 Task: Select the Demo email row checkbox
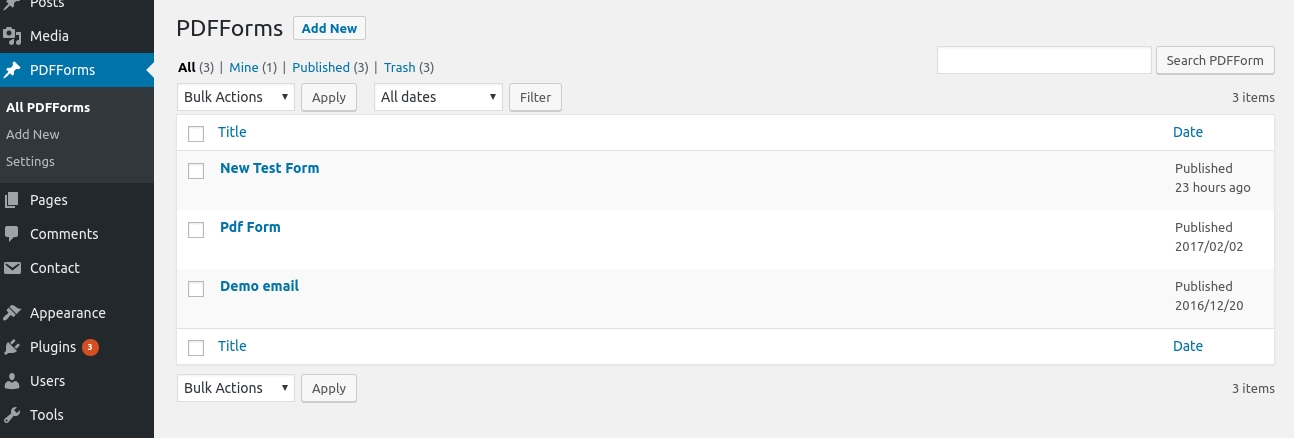[196, 289]
